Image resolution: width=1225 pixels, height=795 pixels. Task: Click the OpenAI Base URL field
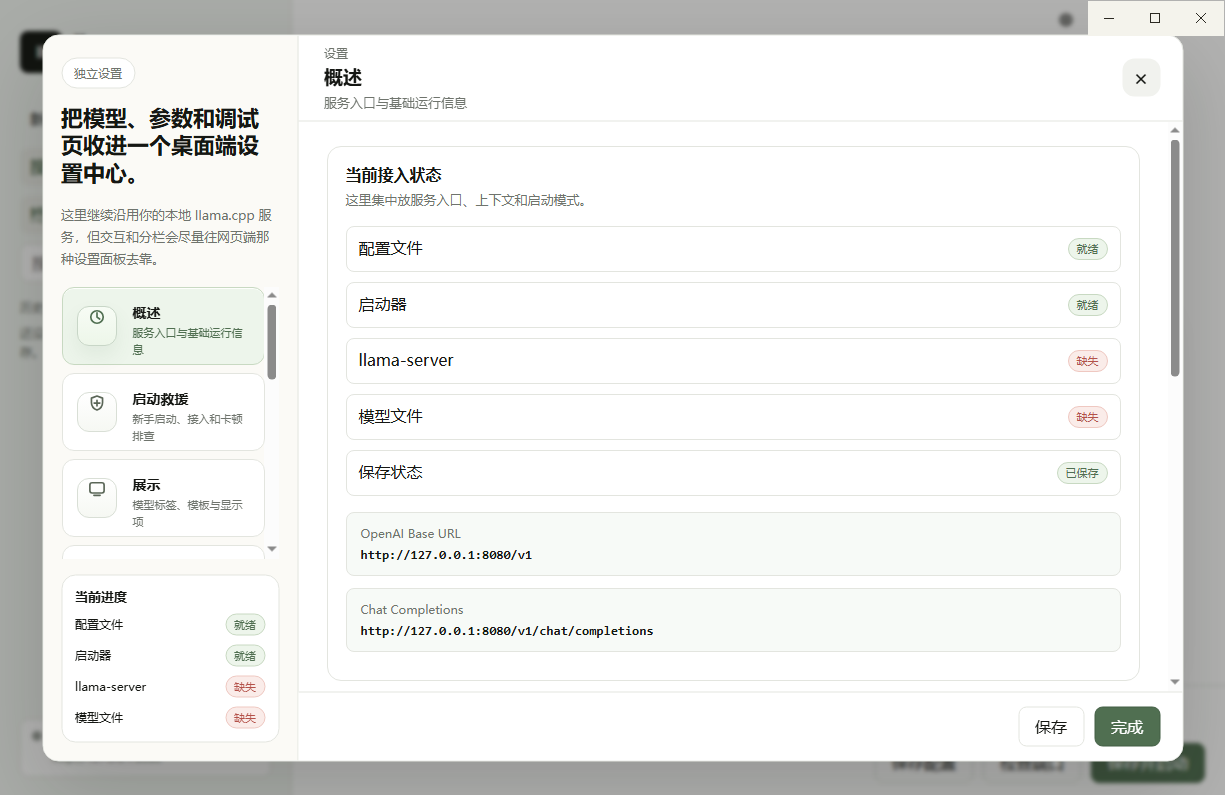coord(733,544)
